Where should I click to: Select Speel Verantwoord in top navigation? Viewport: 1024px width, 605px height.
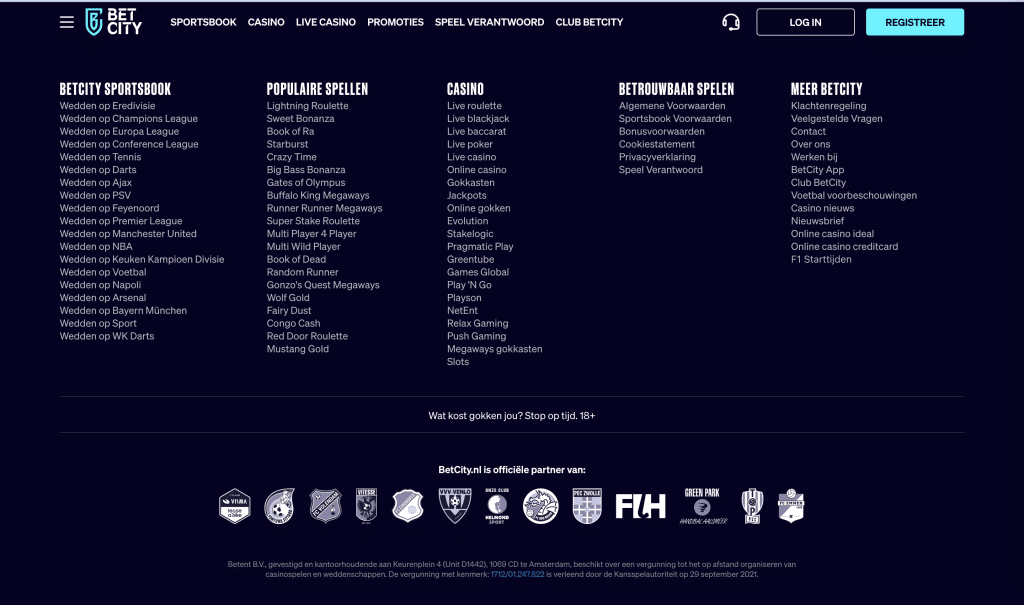coord(489,22)
